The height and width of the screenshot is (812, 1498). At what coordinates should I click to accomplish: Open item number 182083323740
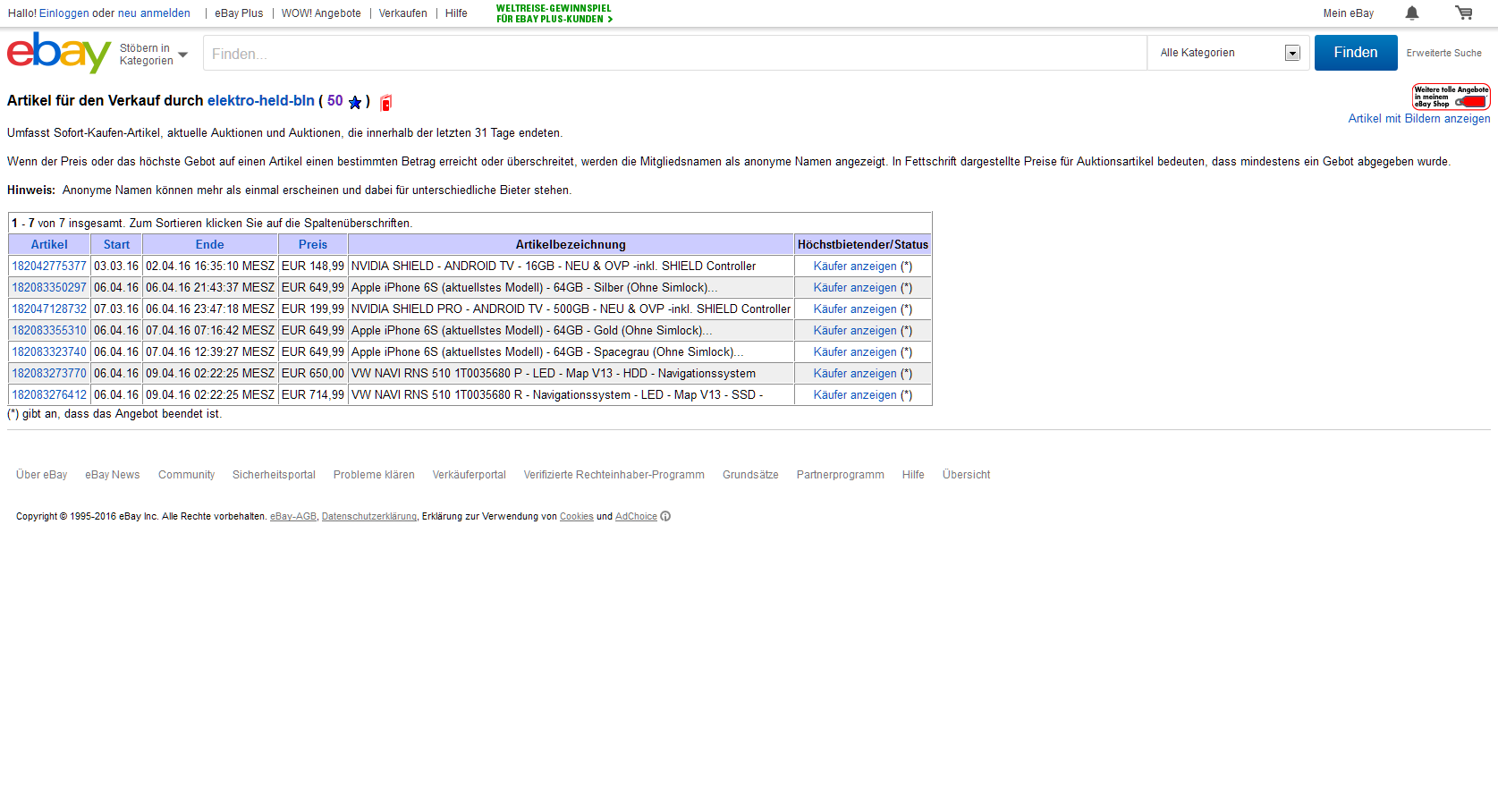[x=49, y=351]
